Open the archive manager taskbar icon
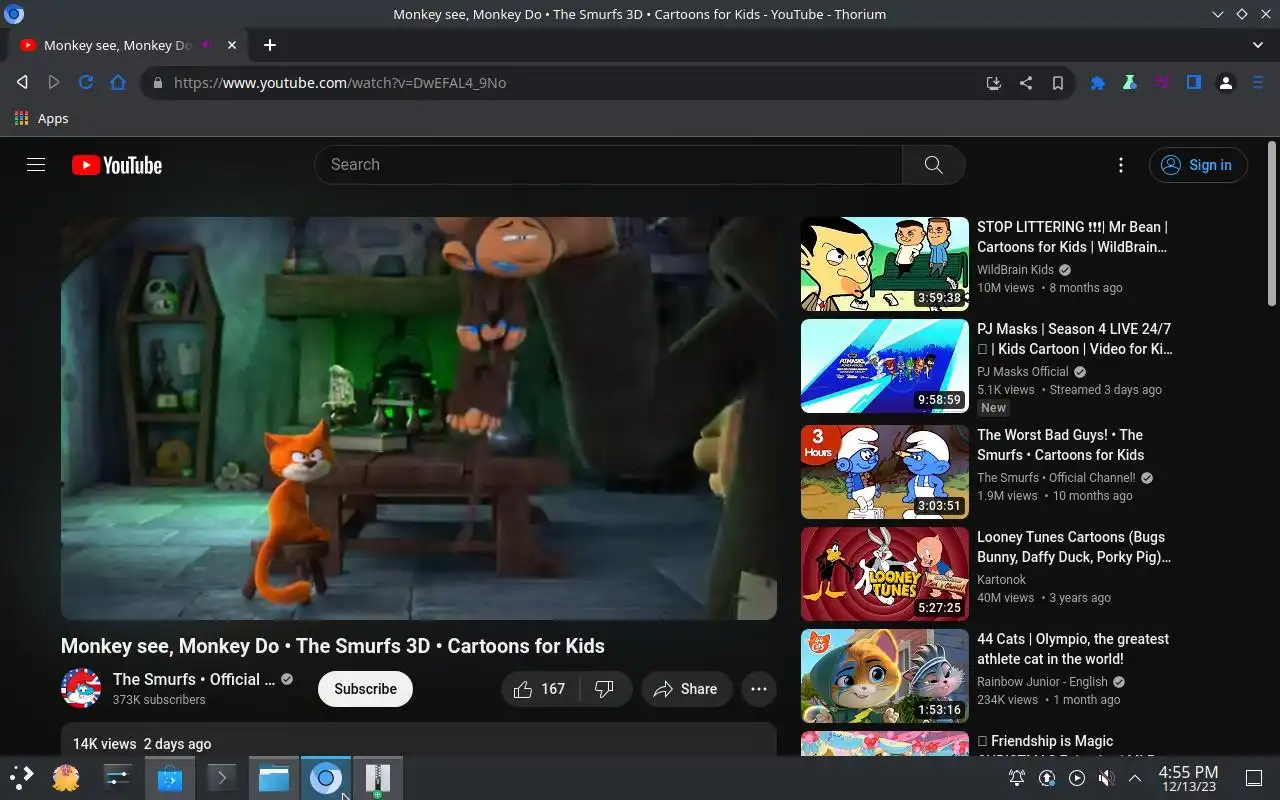The width and height of the screenshot is (1280, 800). pos(378,778)
